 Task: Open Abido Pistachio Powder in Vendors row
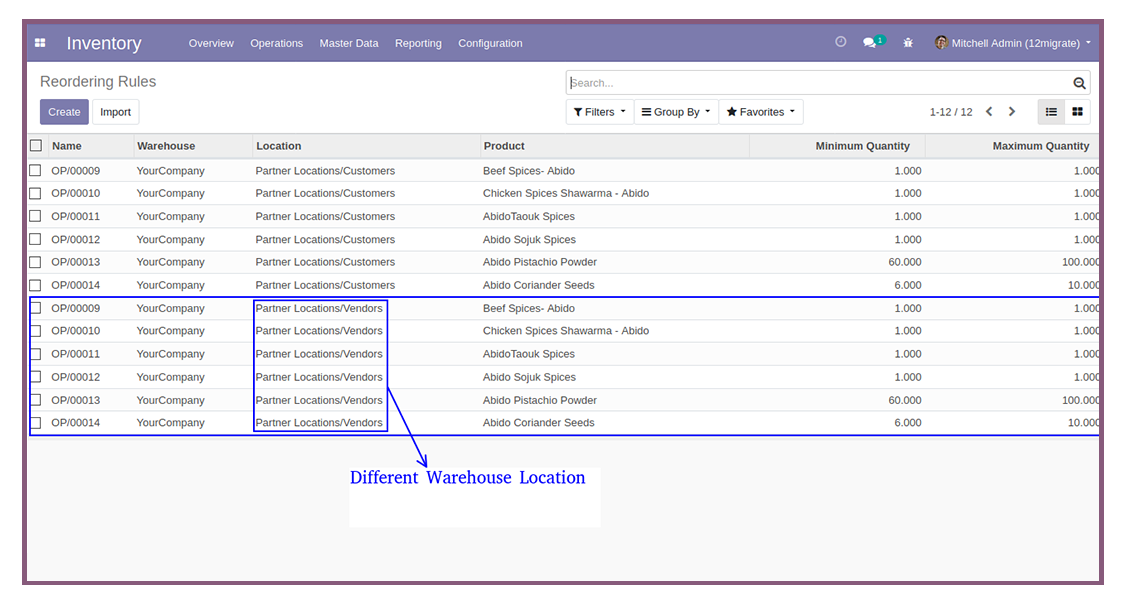pyautogui.click(x=540, y=400)
